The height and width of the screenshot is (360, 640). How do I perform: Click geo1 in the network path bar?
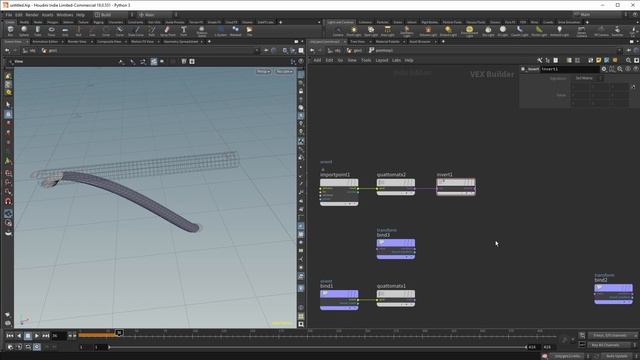[x=355, y=51]
